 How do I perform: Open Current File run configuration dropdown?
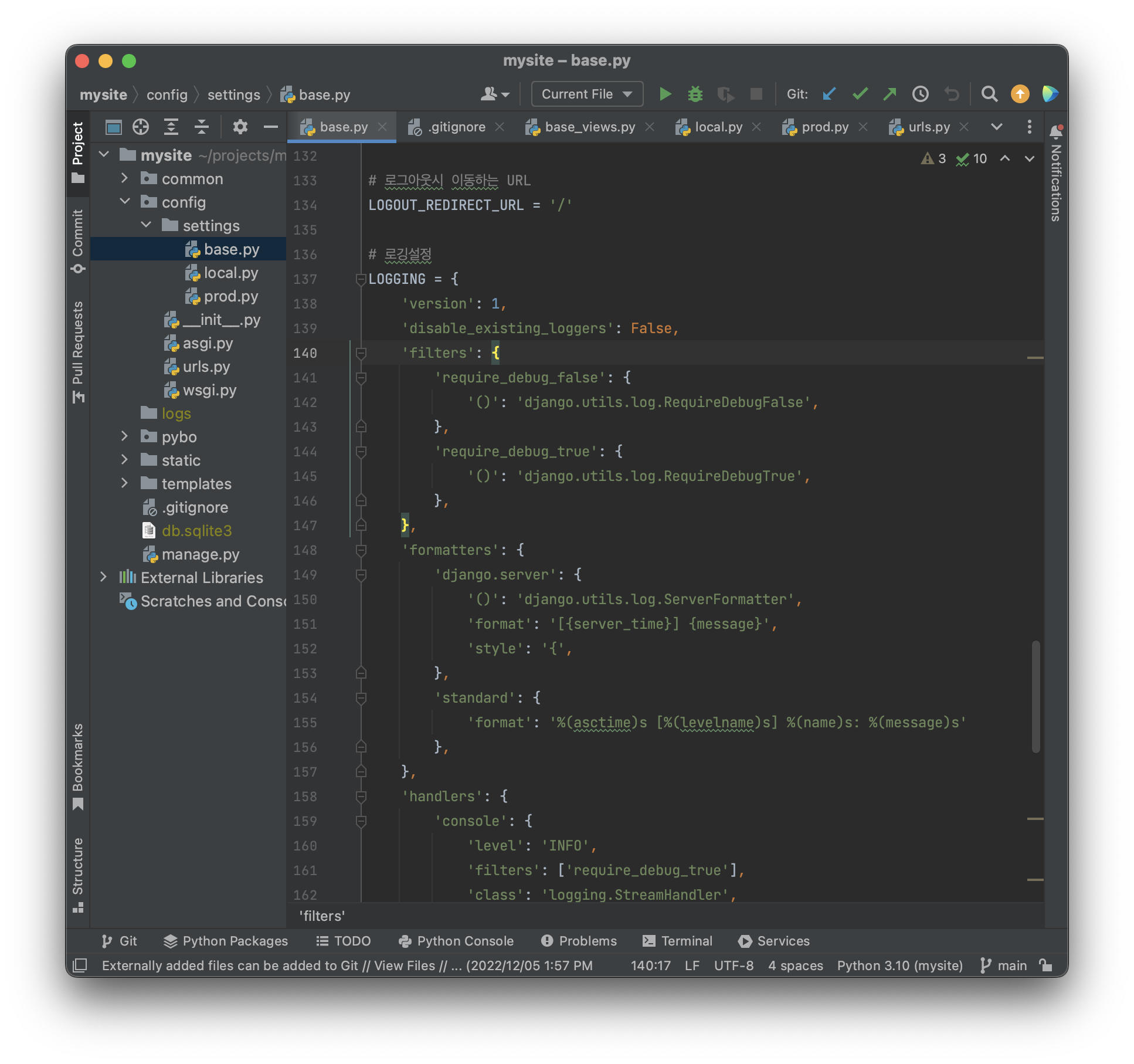[587, 94]
